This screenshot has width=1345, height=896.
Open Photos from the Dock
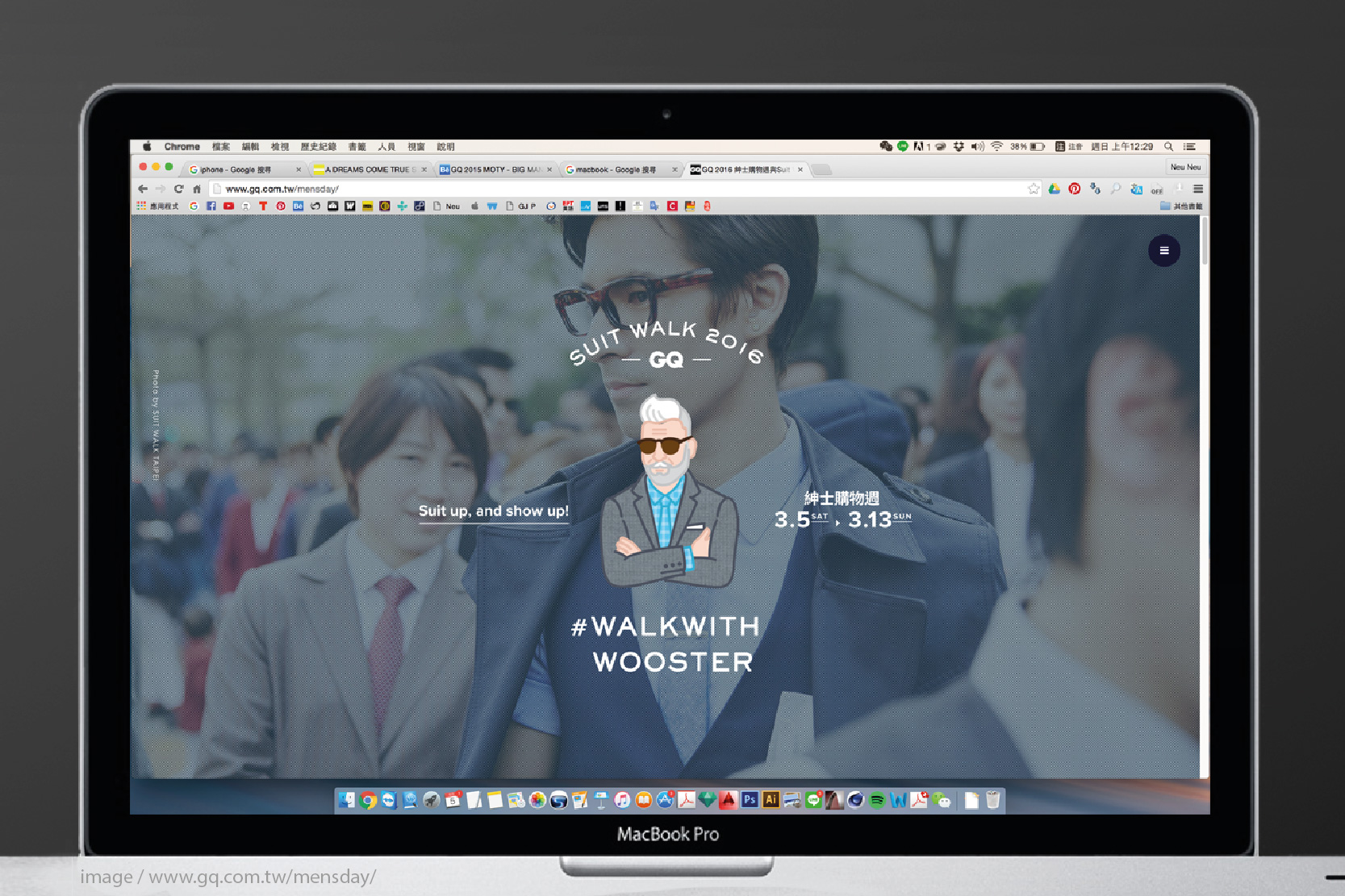(x=537, y=800)
